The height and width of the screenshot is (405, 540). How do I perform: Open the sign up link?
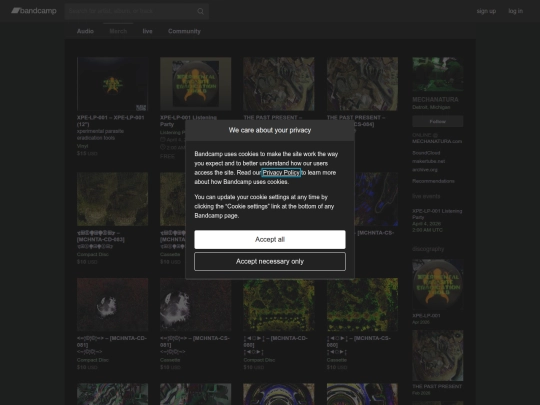(x=486, y=11)
